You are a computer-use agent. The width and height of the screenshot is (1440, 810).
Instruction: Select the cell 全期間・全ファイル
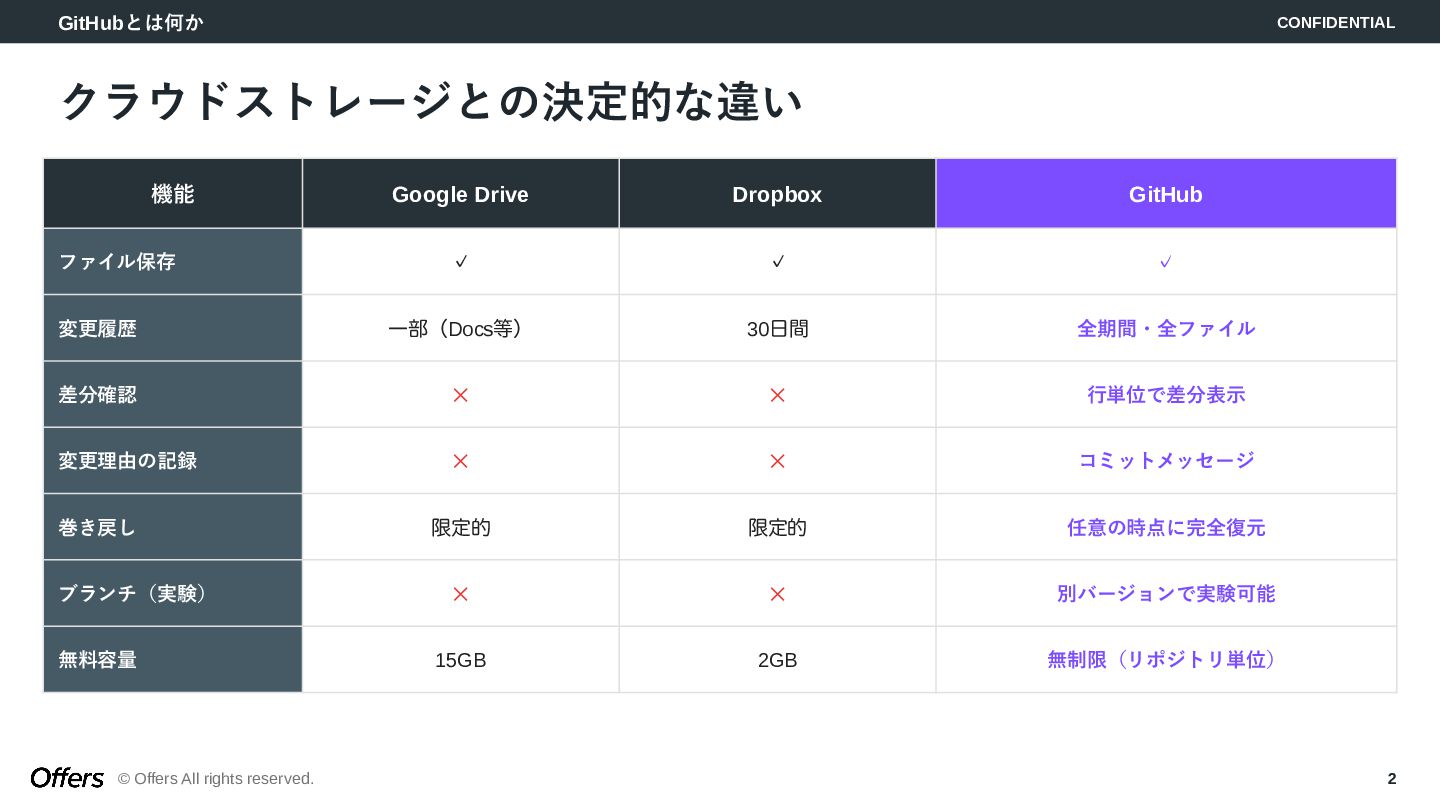click(x=1166, y=328)
